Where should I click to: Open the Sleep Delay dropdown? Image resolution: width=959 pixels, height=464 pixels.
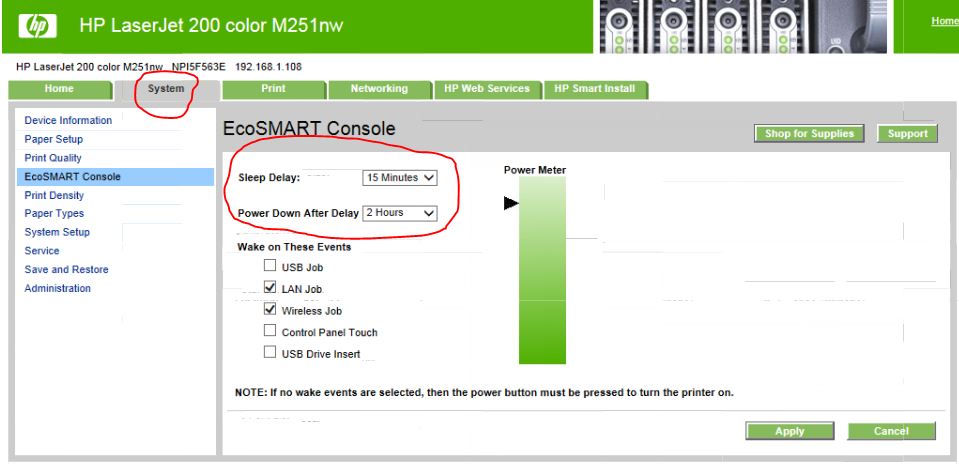pos(400,178)
